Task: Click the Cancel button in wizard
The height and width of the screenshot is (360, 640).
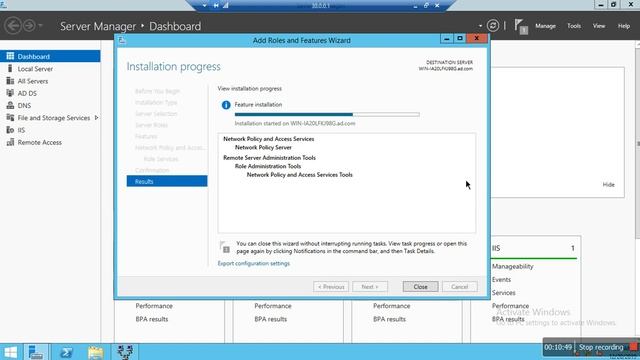Action: [460, 287]
